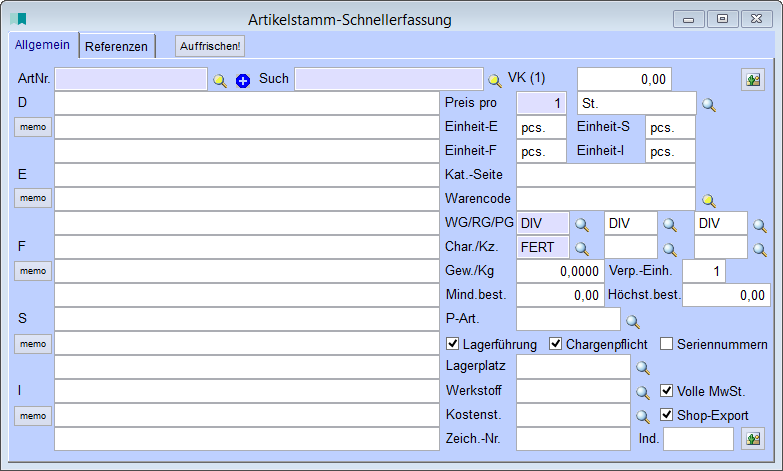Toggle the Chargenpflicht checkbox
The width and height of the screenshot is (783, 471).
555,344
